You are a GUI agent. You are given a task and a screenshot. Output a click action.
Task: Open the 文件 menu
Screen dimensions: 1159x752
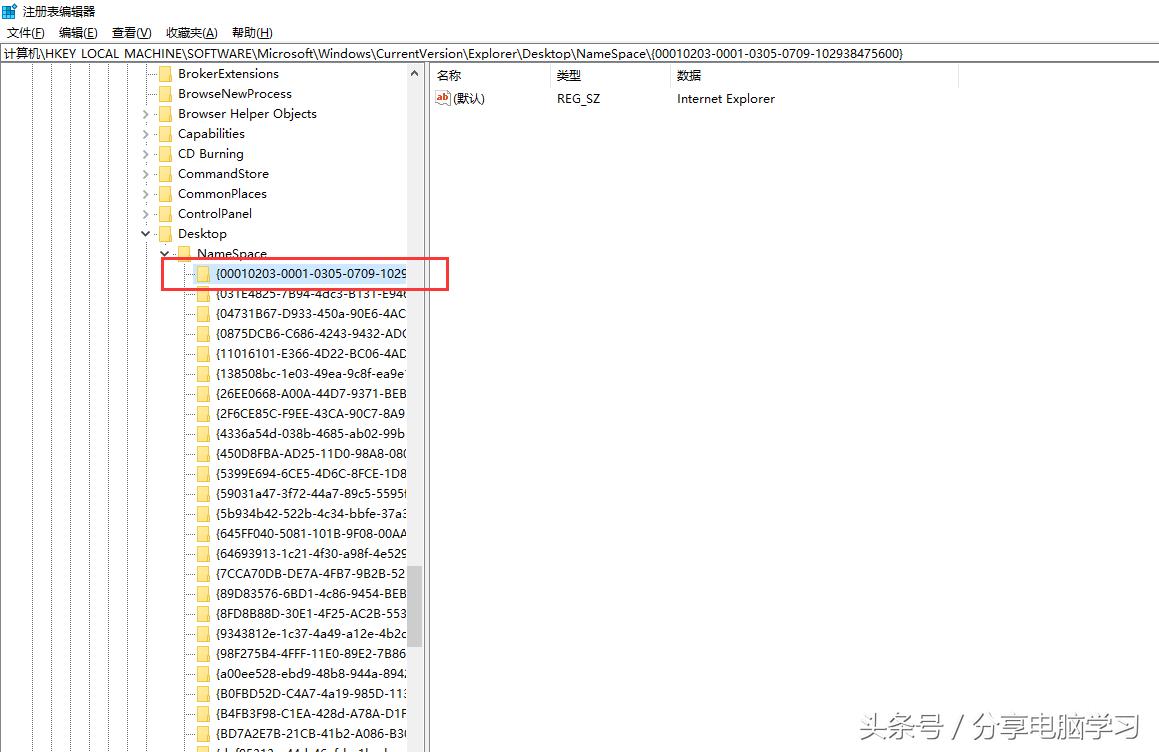pyautogui.click(x=25, y=31)
